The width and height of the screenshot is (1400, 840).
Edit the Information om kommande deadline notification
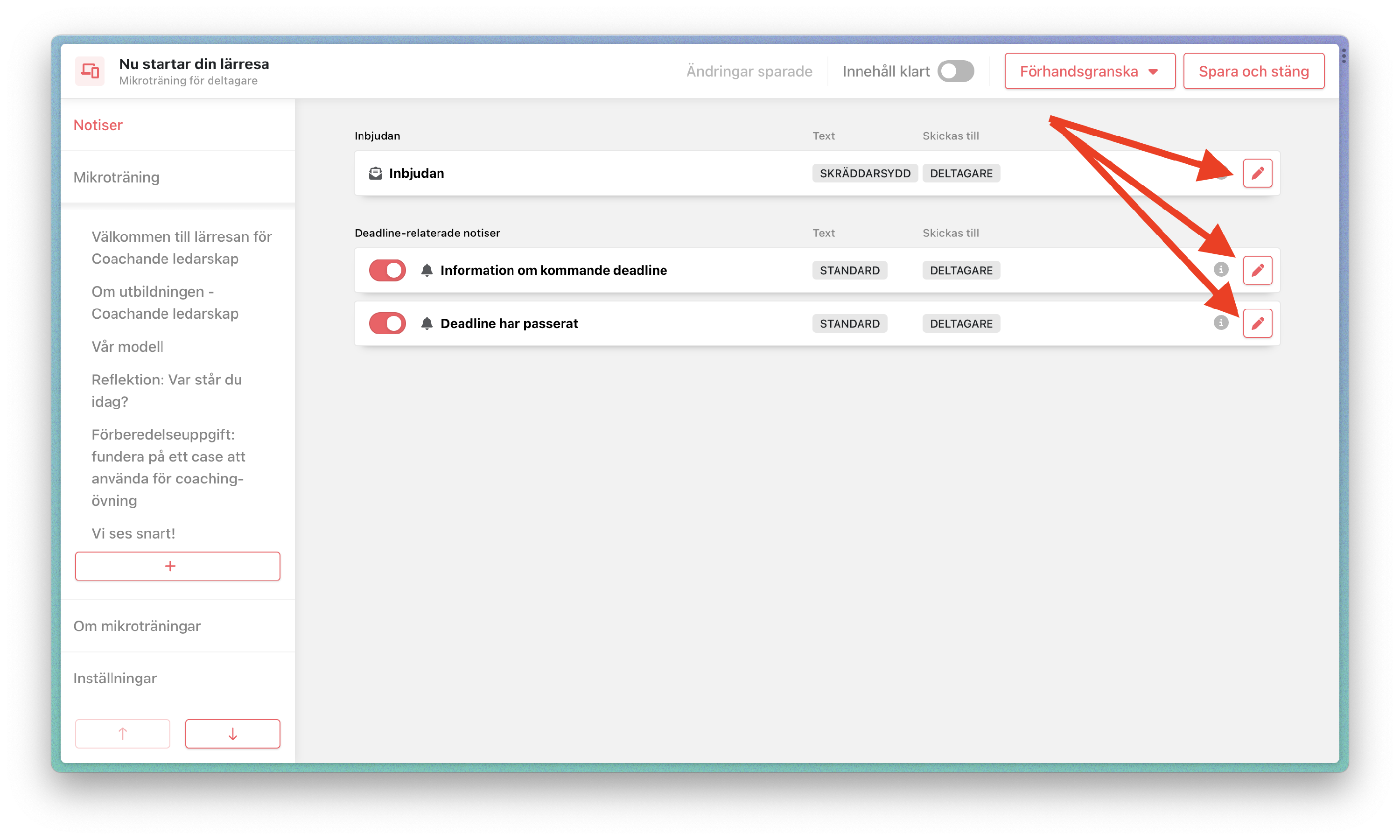(1257, 270)
